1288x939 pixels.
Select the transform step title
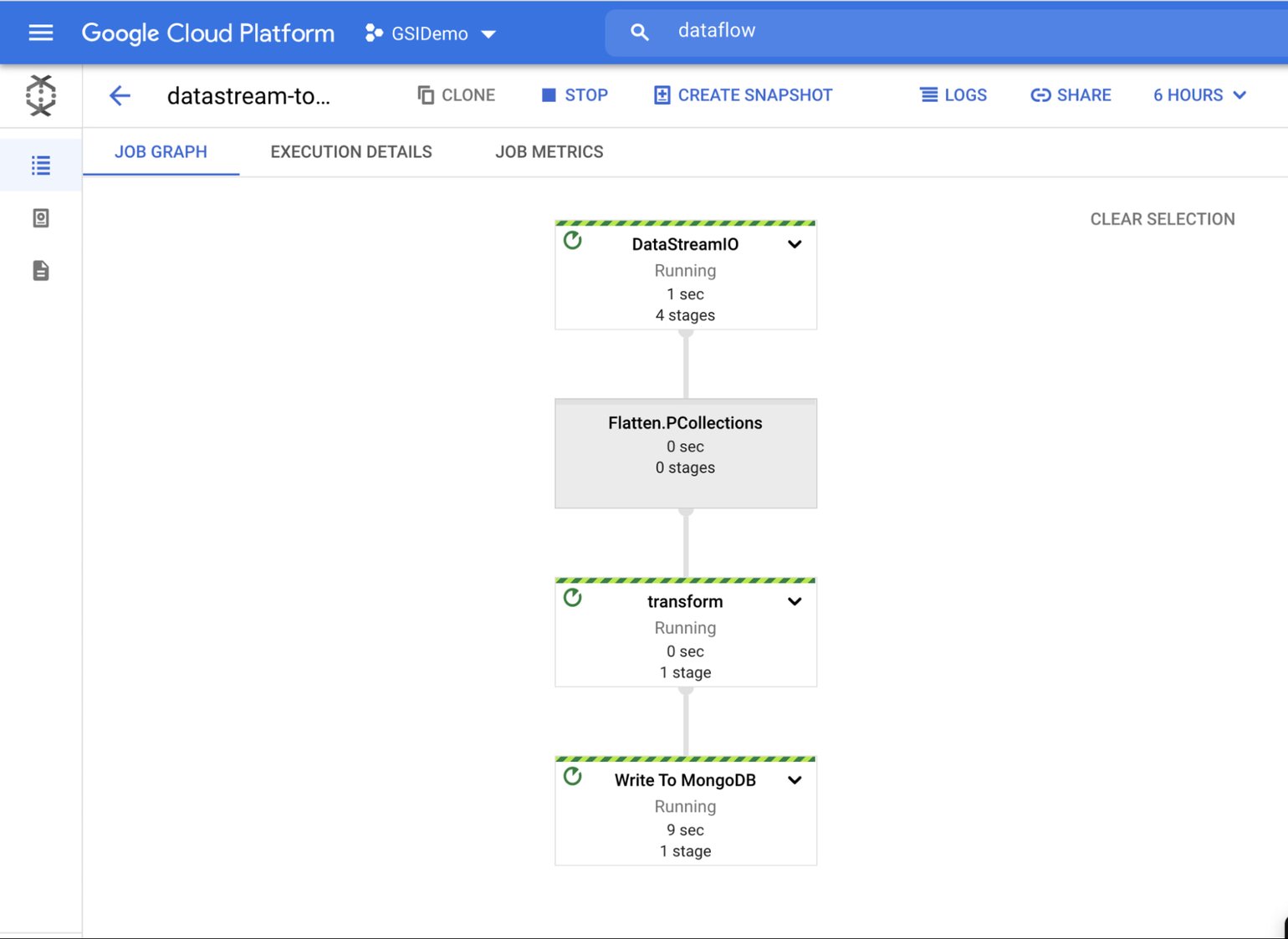[x=685, y=601]
